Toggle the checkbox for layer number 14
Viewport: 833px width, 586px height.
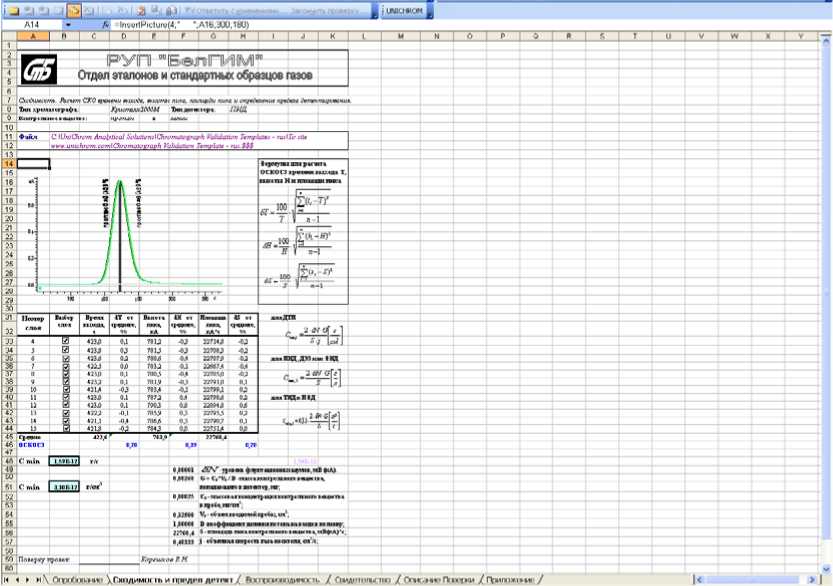65,420
